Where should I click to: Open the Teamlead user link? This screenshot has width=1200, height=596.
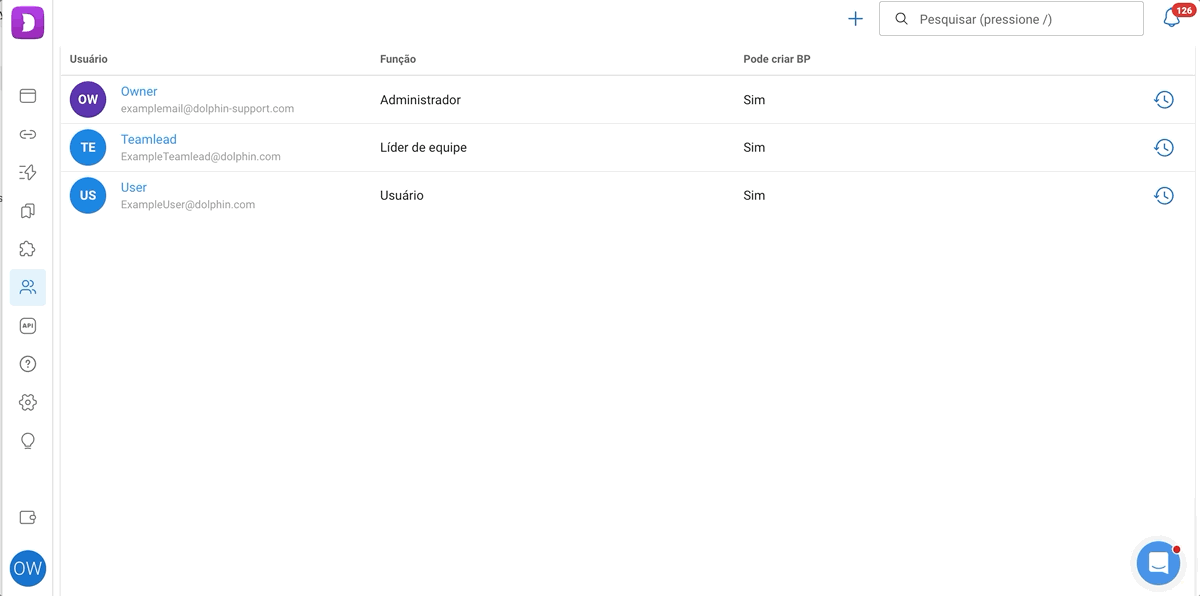pyautogui.click(x=149, y=139)
